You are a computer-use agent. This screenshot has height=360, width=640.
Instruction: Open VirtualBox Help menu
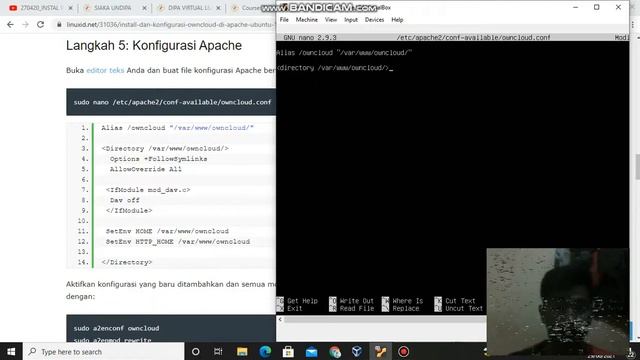[397, 20]
